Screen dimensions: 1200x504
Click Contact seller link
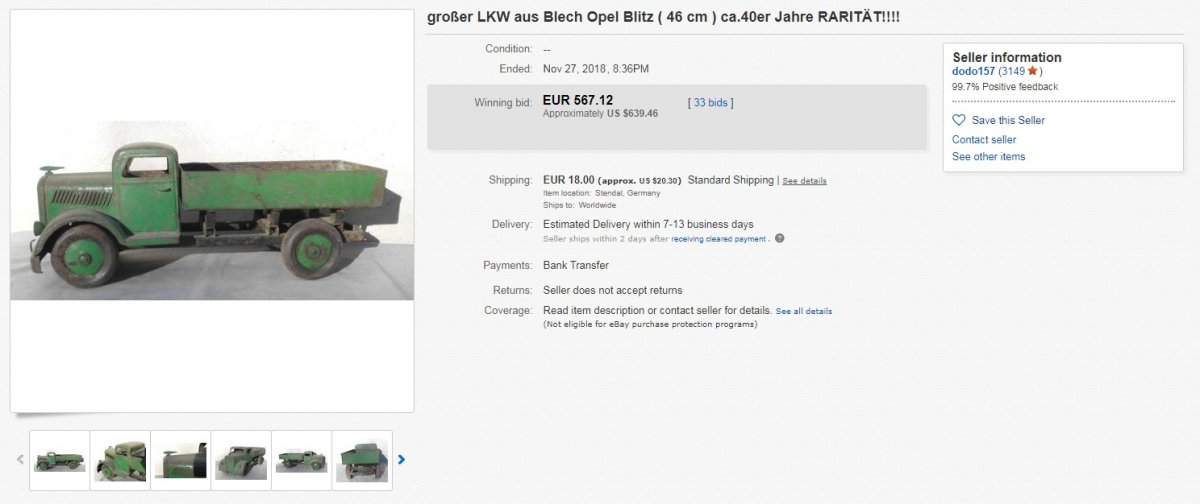click(x=984, y=139)
